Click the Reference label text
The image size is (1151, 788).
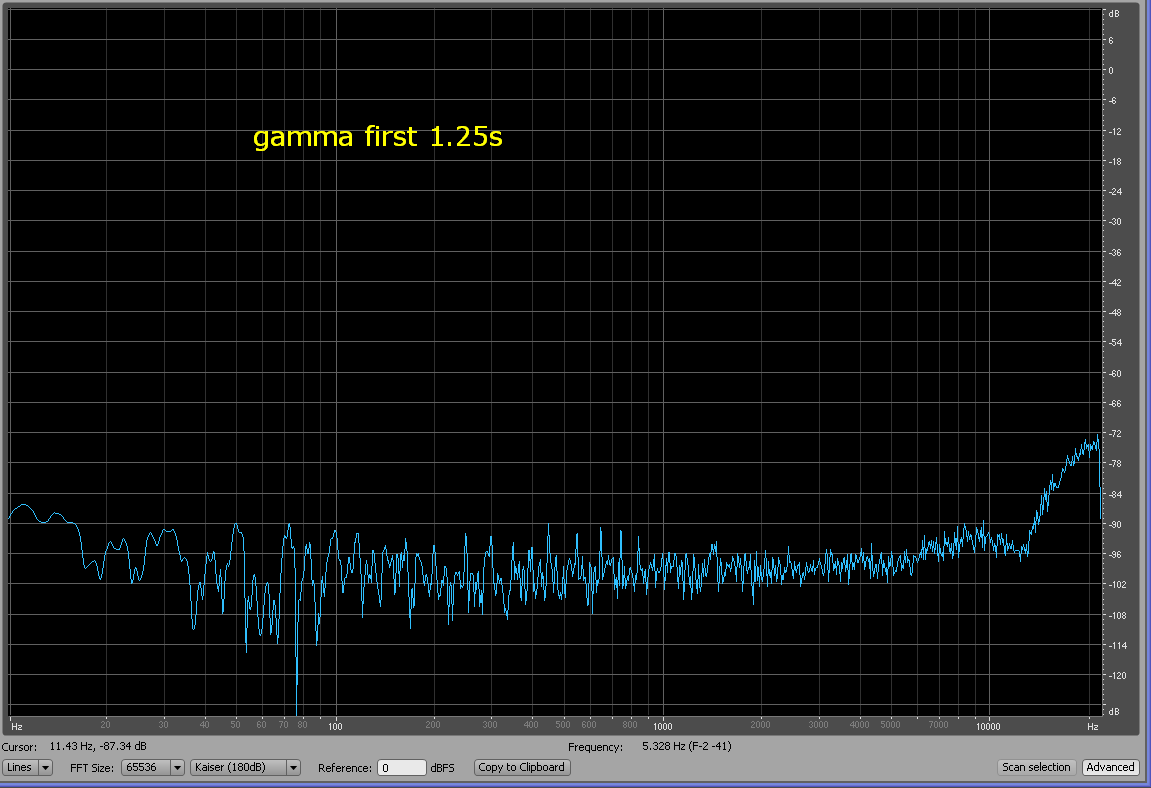tap(345, 768)
